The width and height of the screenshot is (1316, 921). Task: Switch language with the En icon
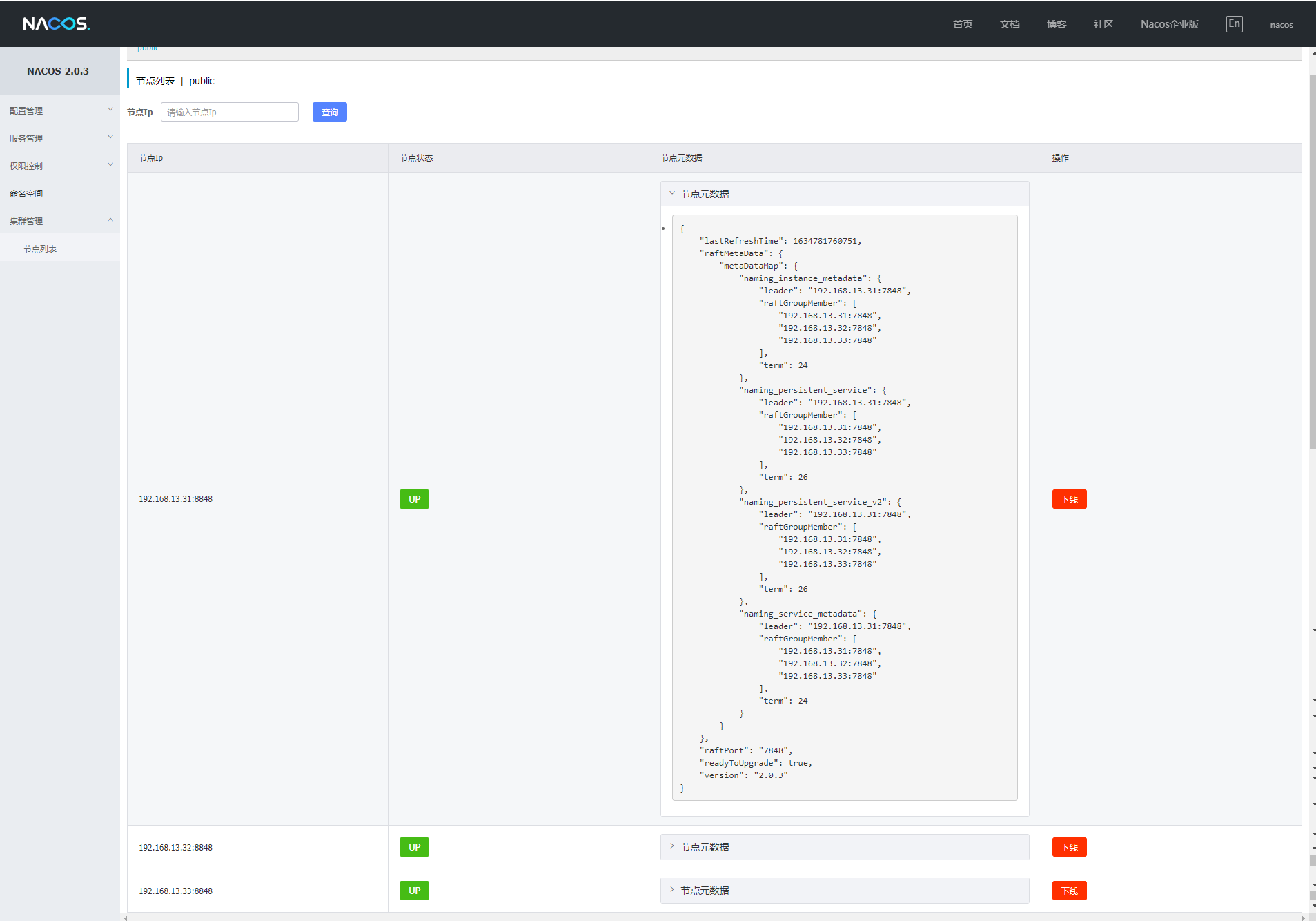pos(1234,24)
